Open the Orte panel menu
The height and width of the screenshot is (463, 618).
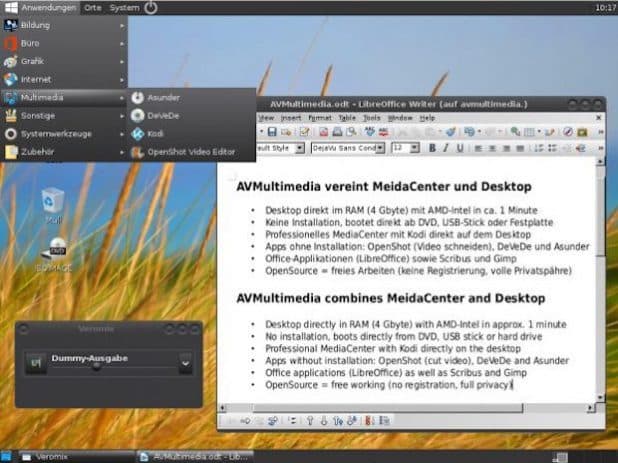[x=93, y=7]
